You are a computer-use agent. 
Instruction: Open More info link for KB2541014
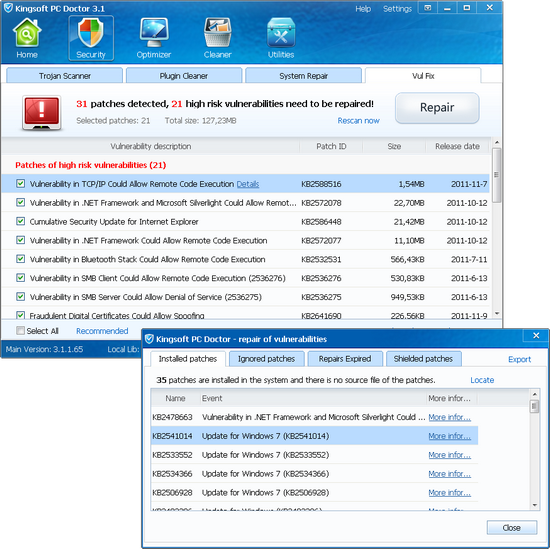[x=450, y=436]
